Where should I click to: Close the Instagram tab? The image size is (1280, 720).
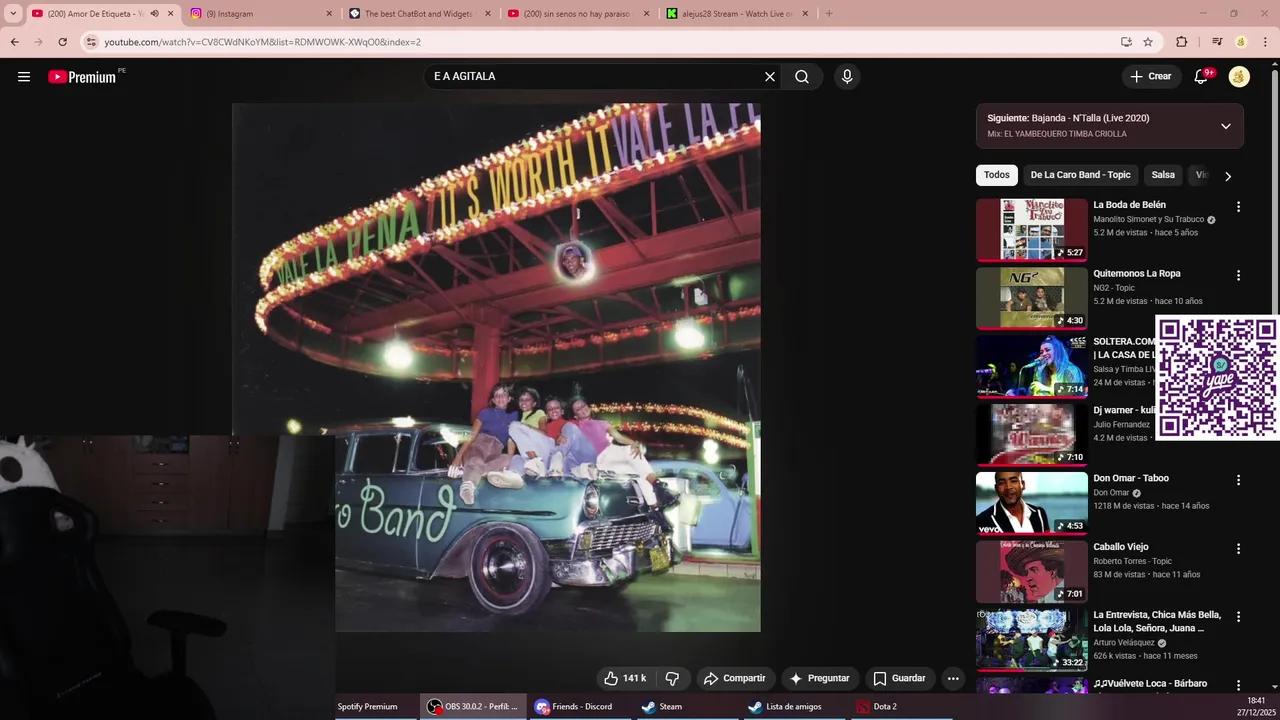[x=329, y=14]
